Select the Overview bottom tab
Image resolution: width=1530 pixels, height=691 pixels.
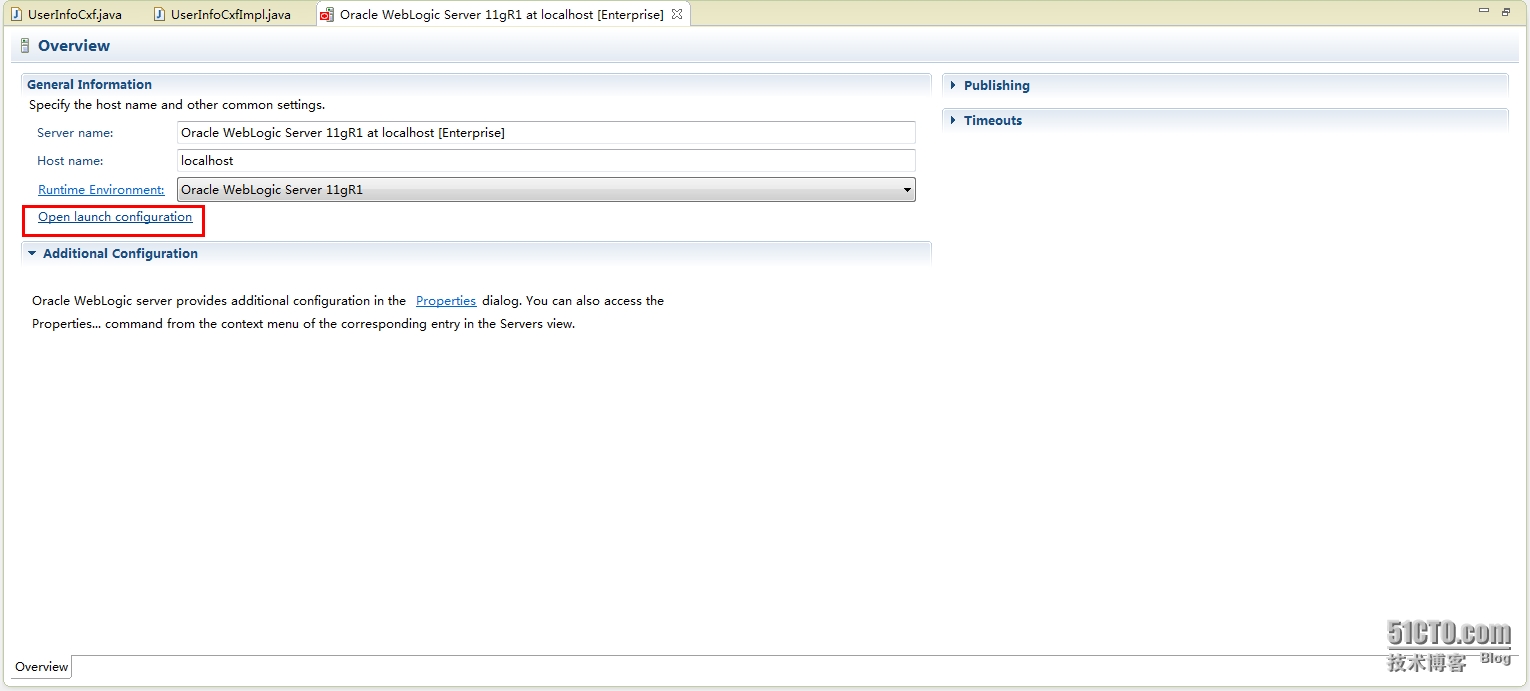click(42, 667)
